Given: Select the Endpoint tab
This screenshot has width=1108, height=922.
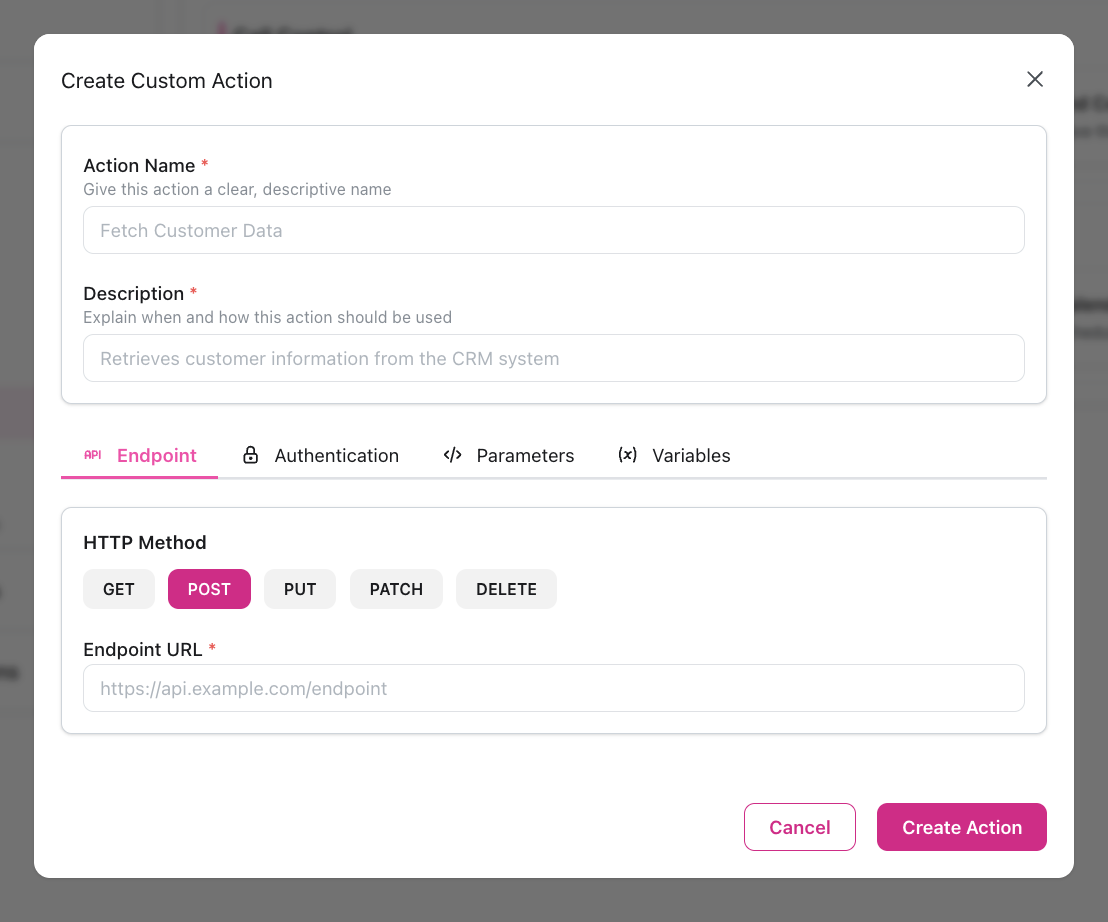Looking at the screenshot, I should point(156,455).
